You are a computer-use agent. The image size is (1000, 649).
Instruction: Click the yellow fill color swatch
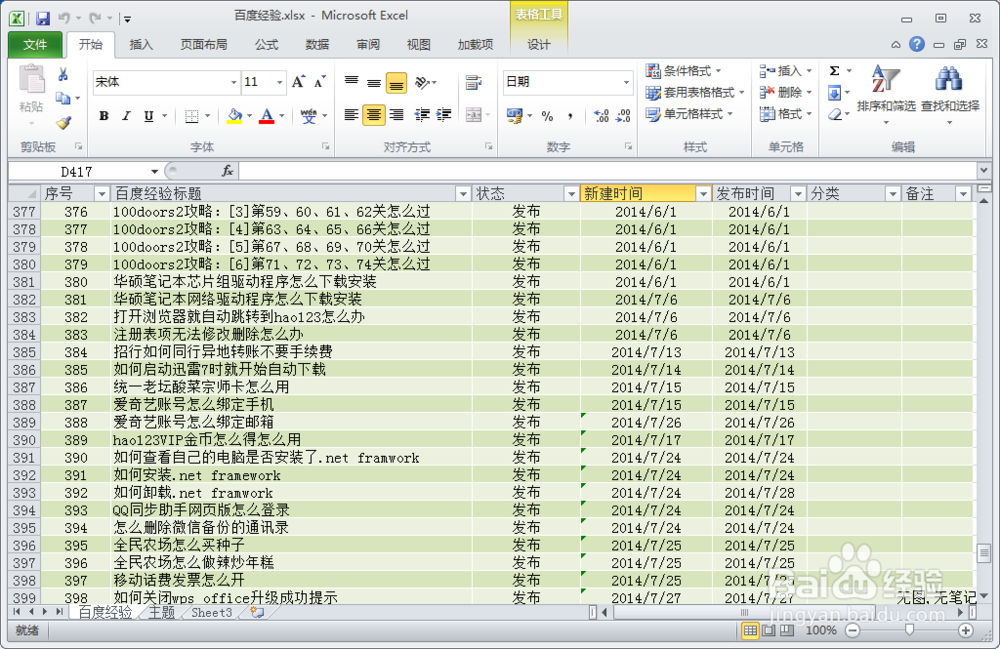tap(235, 116)
